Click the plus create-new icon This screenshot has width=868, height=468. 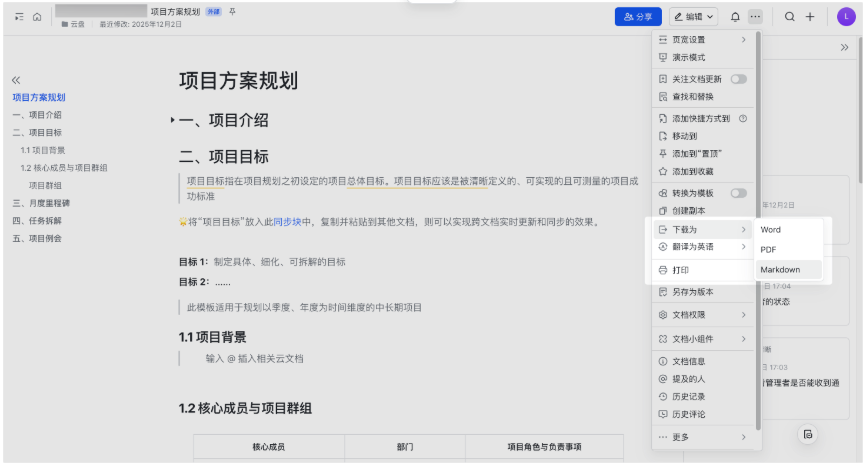click(x=810, y=17)
